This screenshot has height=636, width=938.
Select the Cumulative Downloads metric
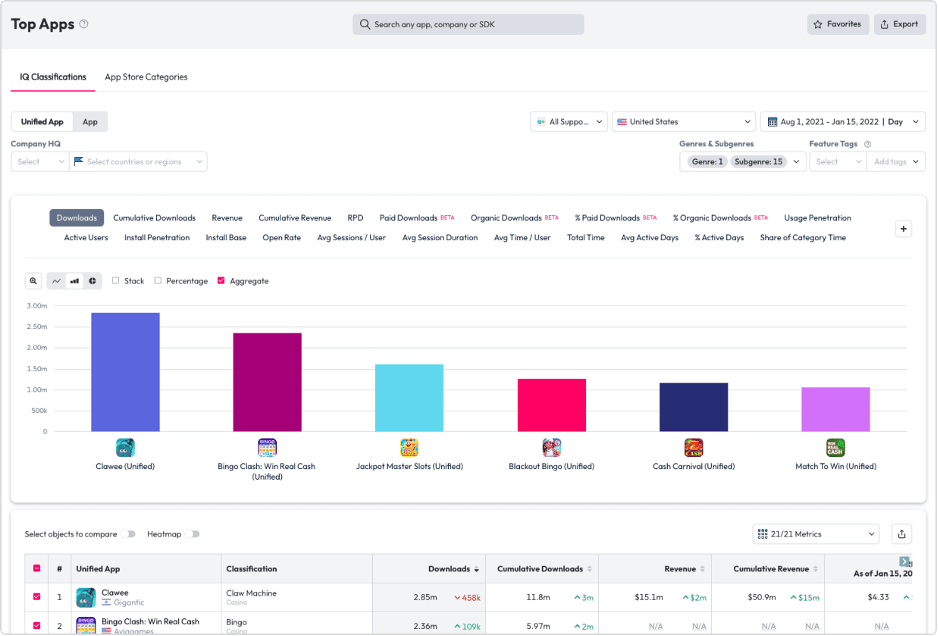click(154, 218)
